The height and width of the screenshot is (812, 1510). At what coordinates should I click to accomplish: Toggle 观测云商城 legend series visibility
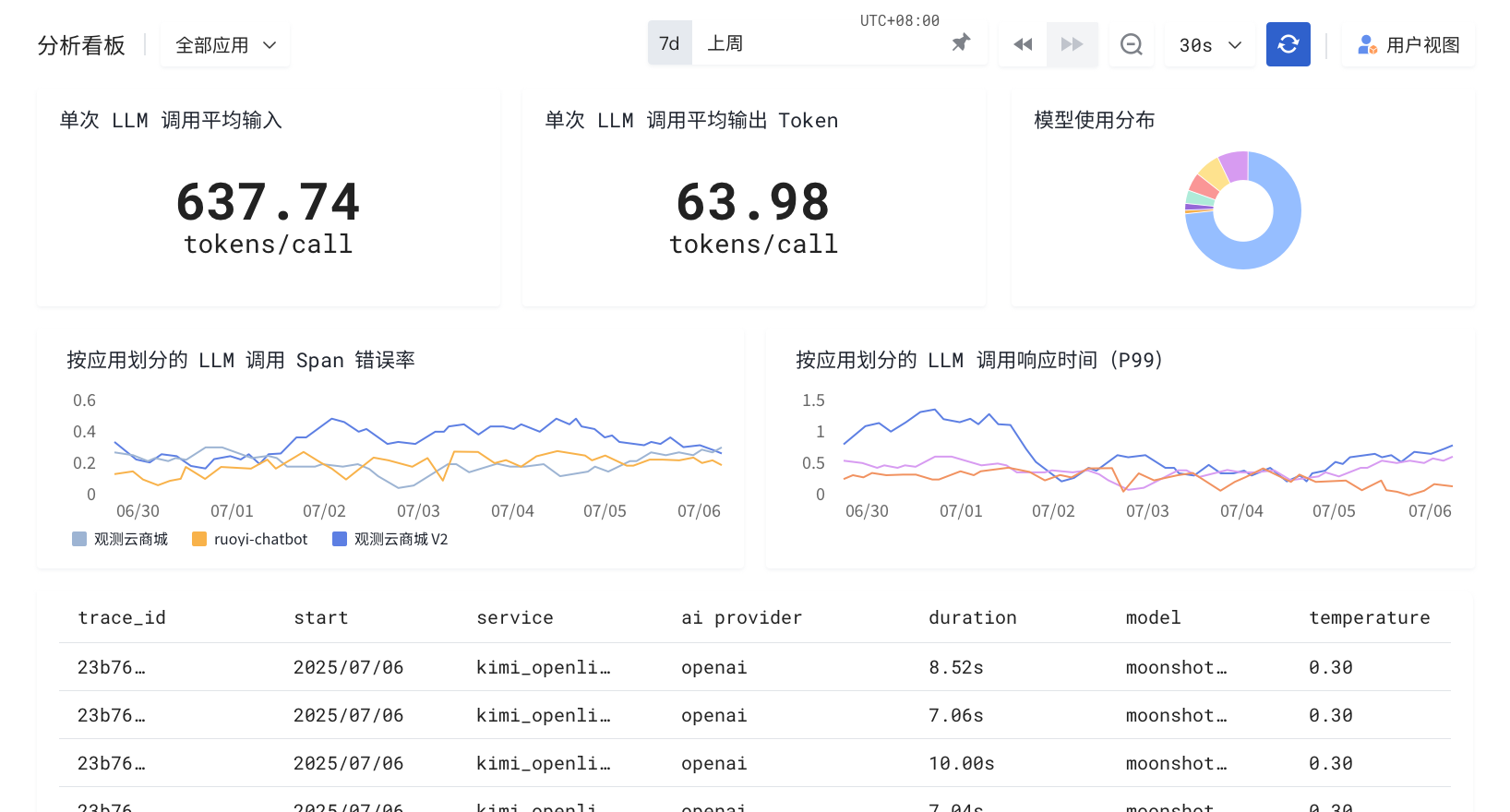[x=120, y=539]
